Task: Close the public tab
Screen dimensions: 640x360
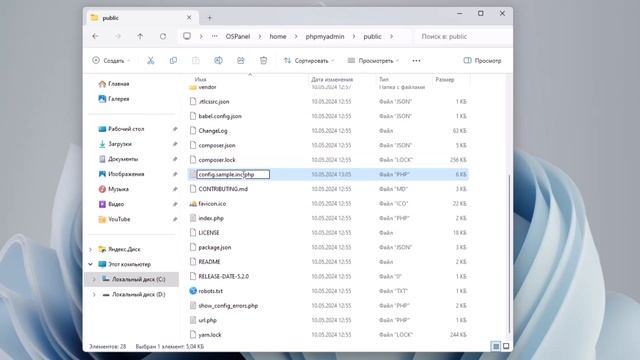Action: [189, 18]
